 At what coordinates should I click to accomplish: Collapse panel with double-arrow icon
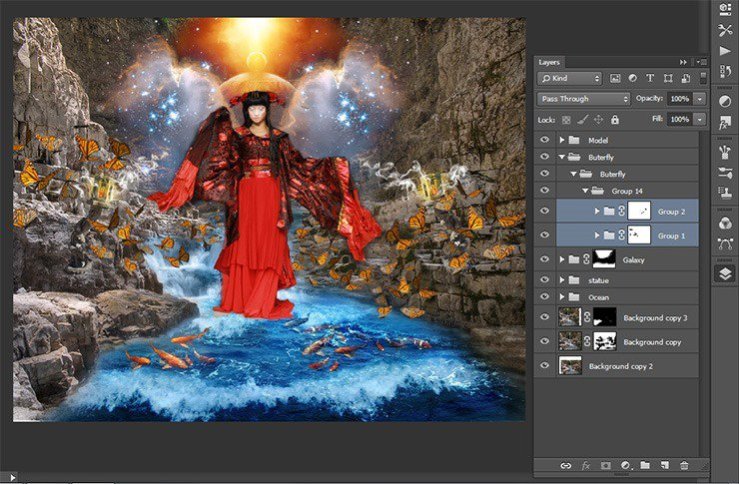[683, 62]
